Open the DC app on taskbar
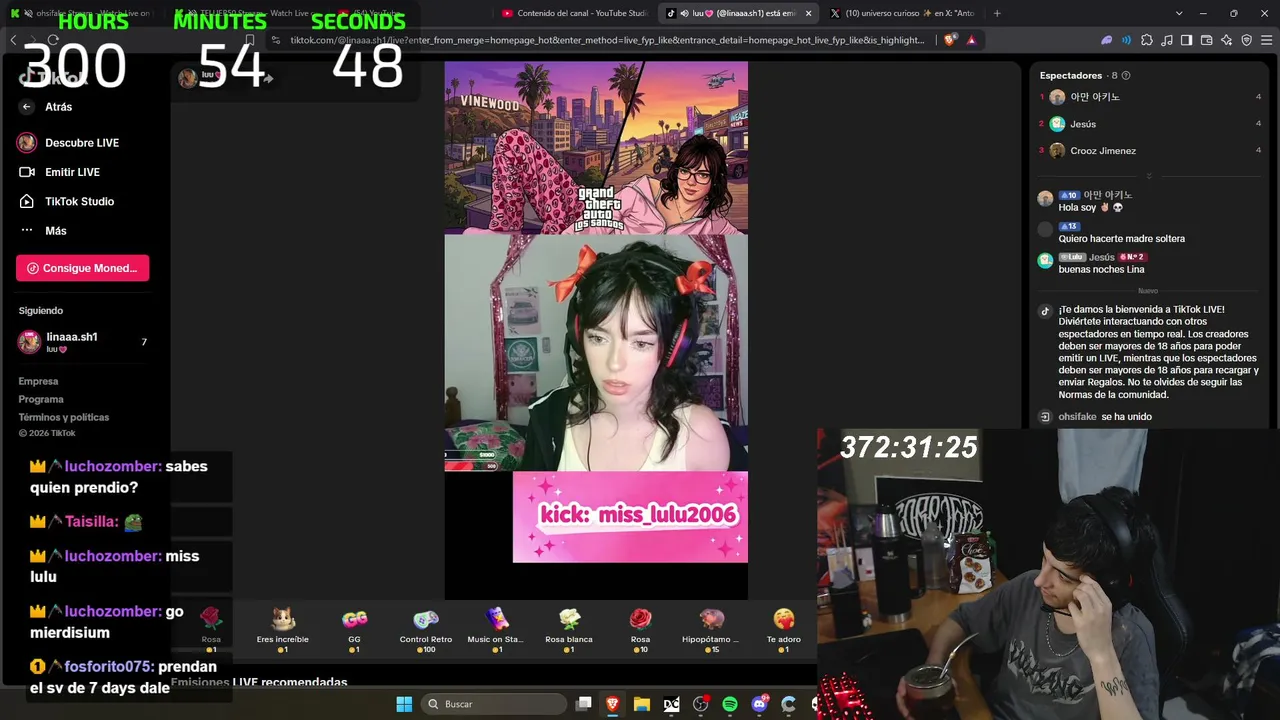 (x=671, y=704)
